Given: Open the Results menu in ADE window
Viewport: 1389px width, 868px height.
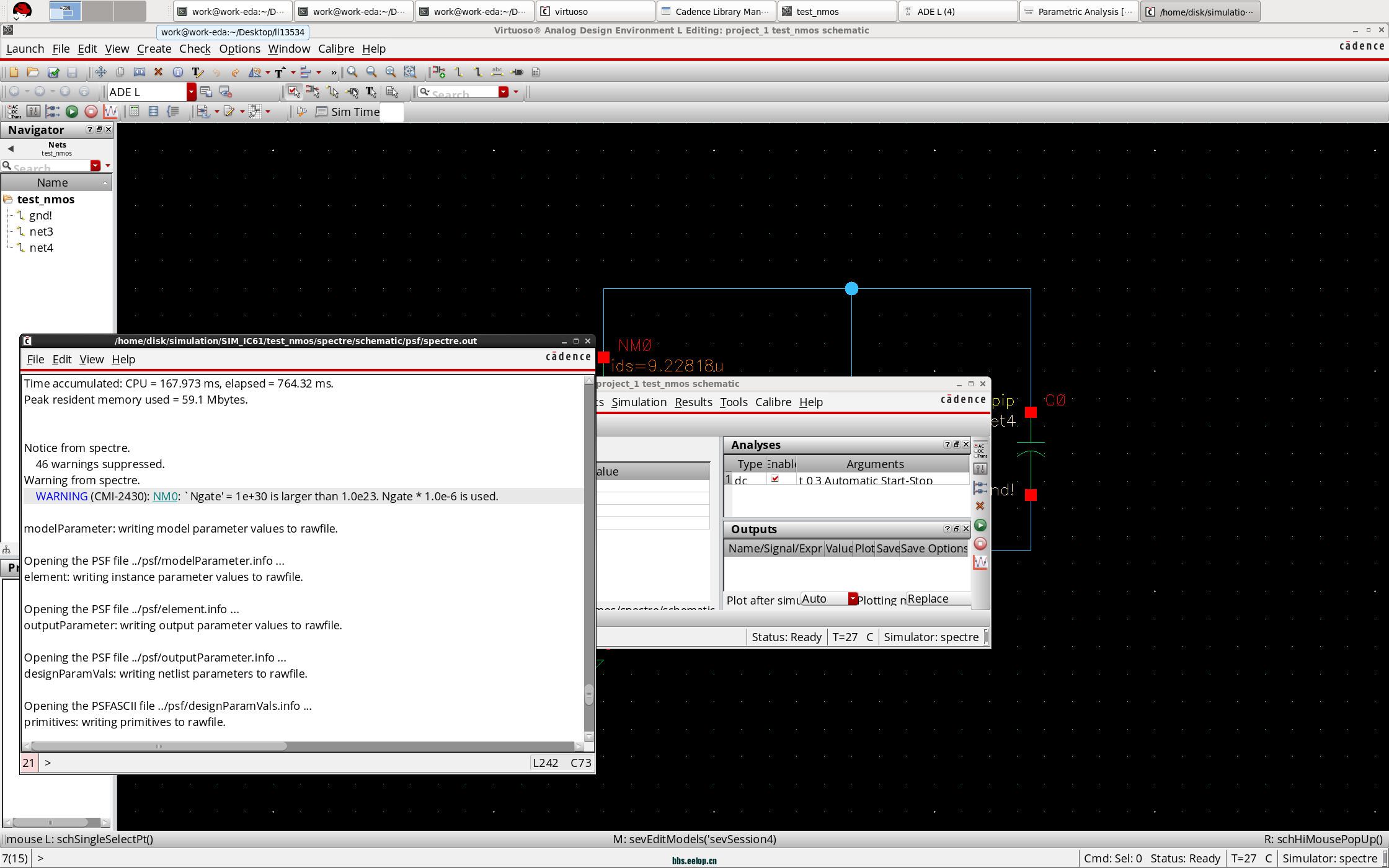Looking at the screenshot, I should tap(693, 402).
